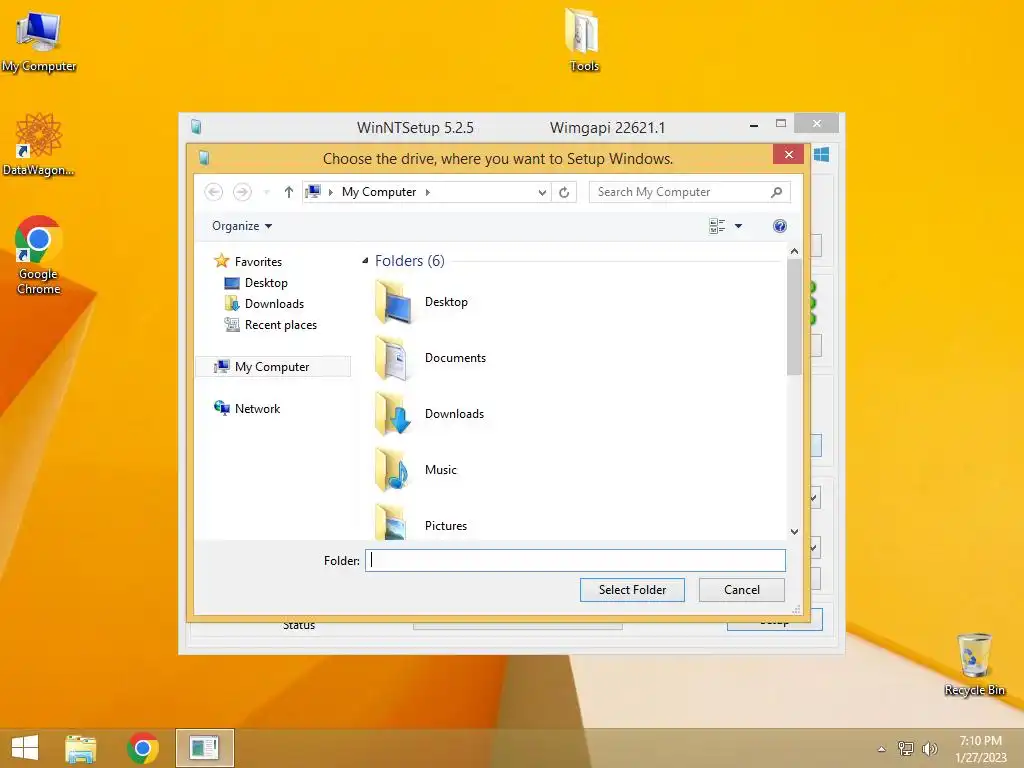Open the volume tray icon
The height and width of the screenshot is (768, 1024).
[929, 748]
